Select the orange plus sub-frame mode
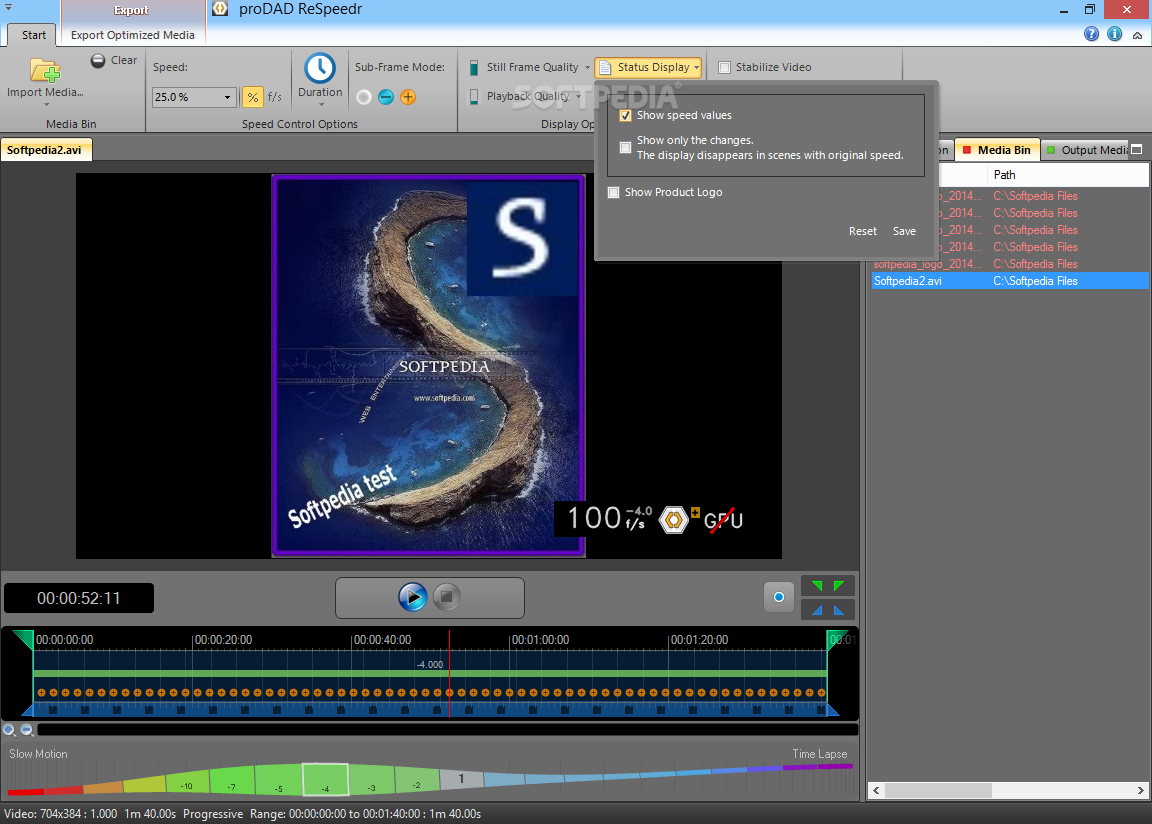This screenshot has height=824, width=1152. [x=408, y=97]
